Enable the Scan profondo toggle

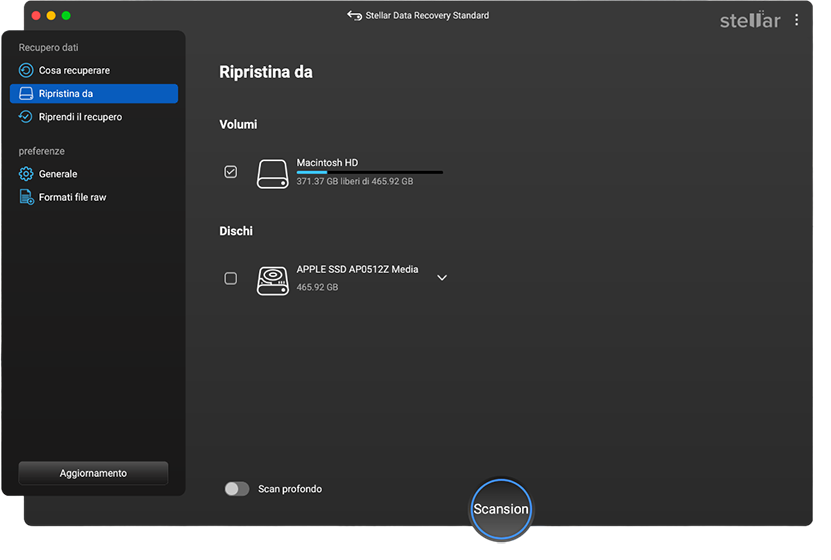coord(236,488)
